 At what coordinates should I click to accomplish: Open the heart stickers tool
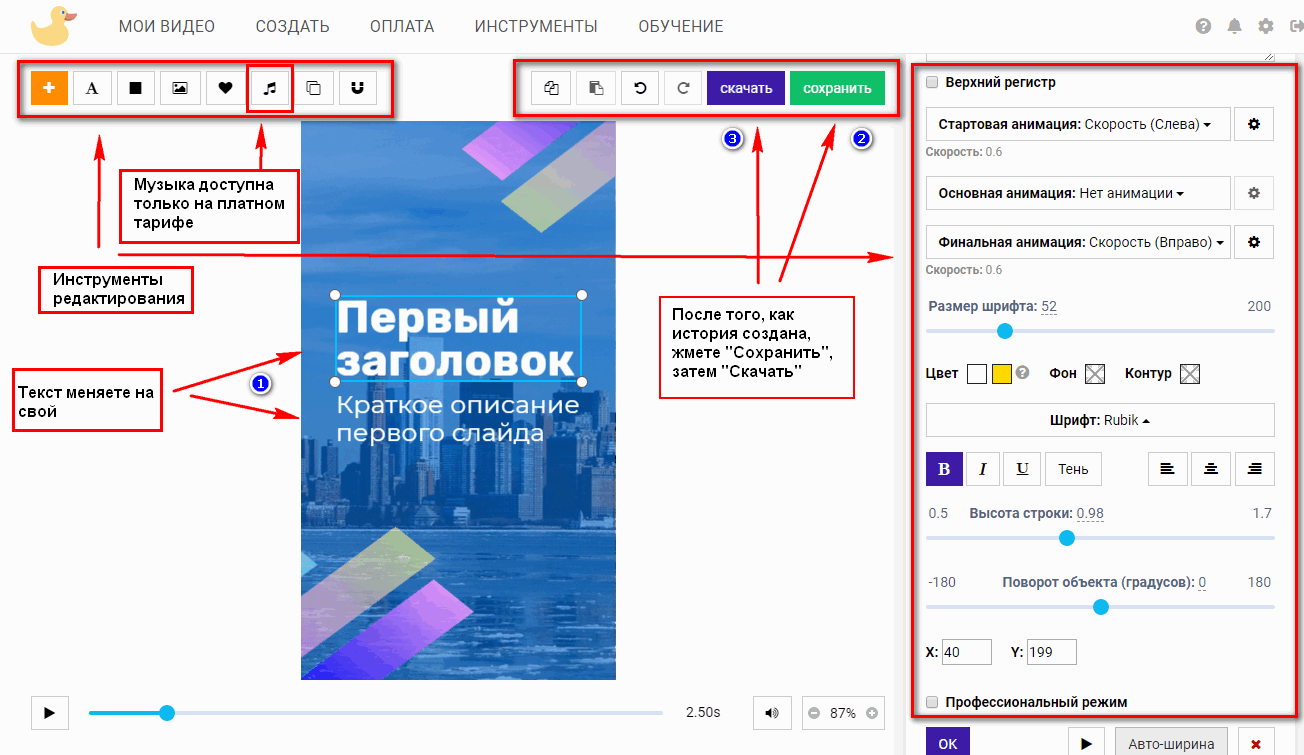point(225,88)
